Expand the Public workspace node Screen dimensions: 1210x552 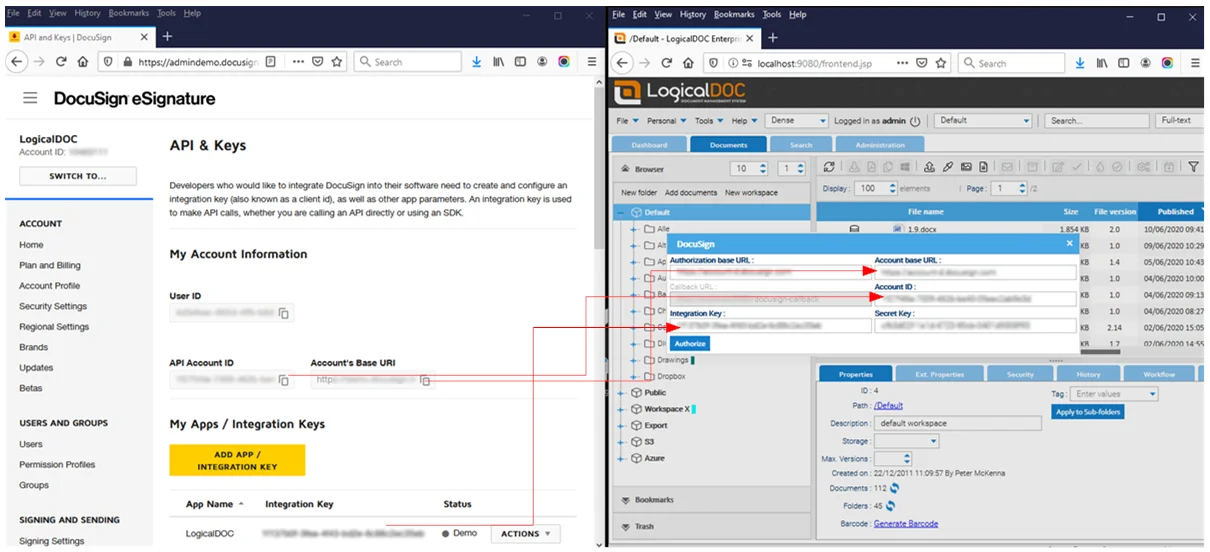coord(621,393)
